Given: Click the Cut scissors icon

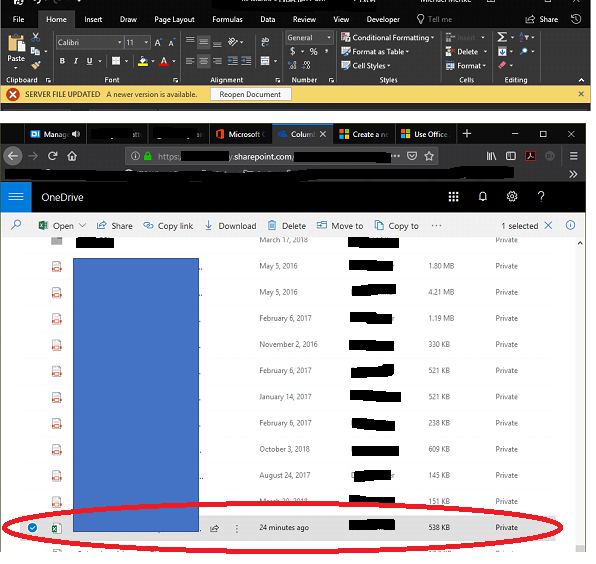Looking at the screenshot, I should point(36,37).
